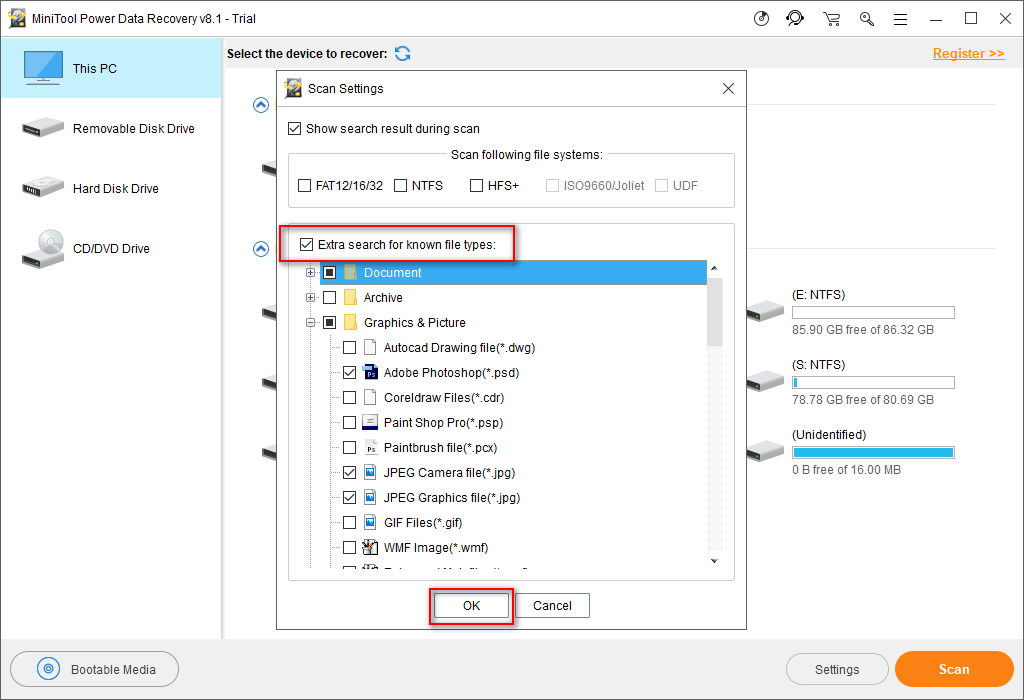This screenshot has height=700, width=1024.
Task: Check GIF Files(*.gif) checkbox
Action: tap(349, 522)
